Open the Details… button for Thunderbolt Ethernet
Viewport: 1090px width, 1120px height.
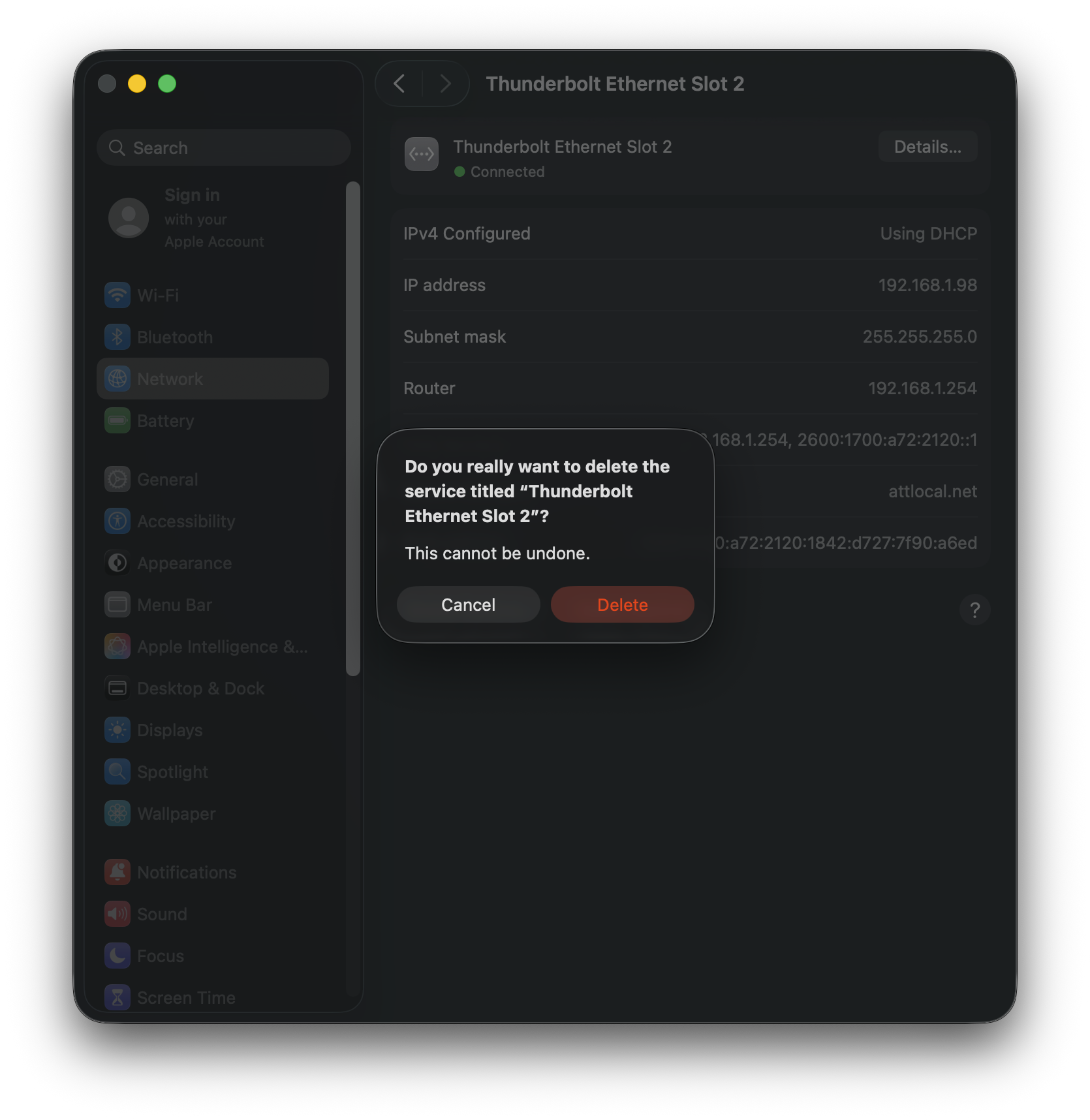[x=927, y=147]
